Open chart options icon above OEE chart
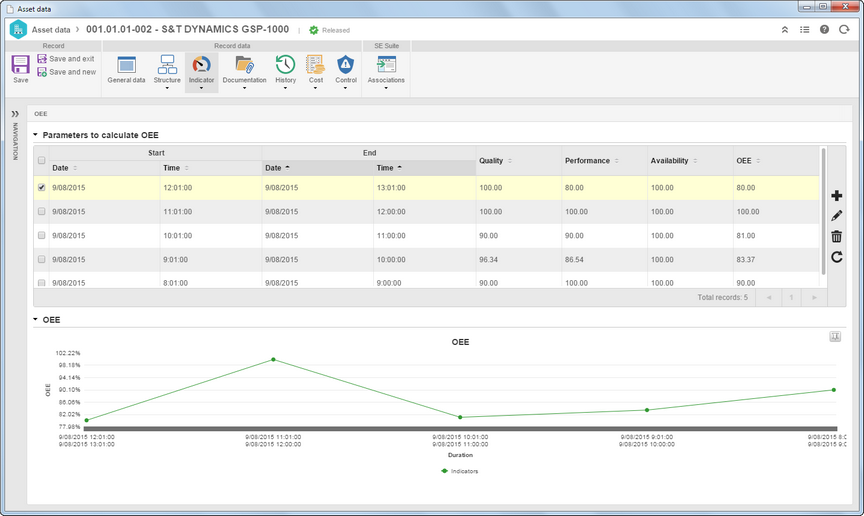Viewport: 864px width, 516px height. pos(835,337)
